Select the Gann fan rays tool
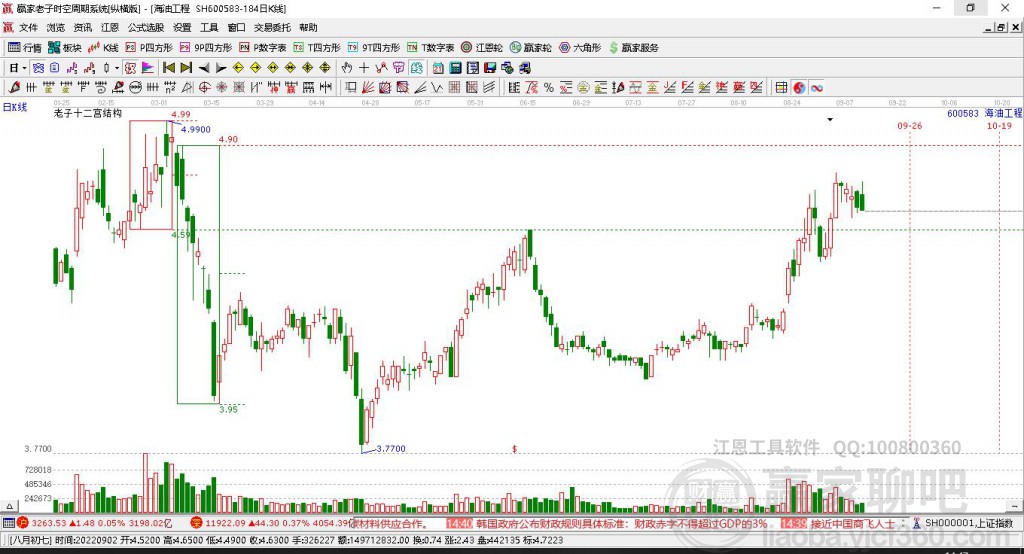The width and height of the screenshot is (1024, 554). [368, 88]
